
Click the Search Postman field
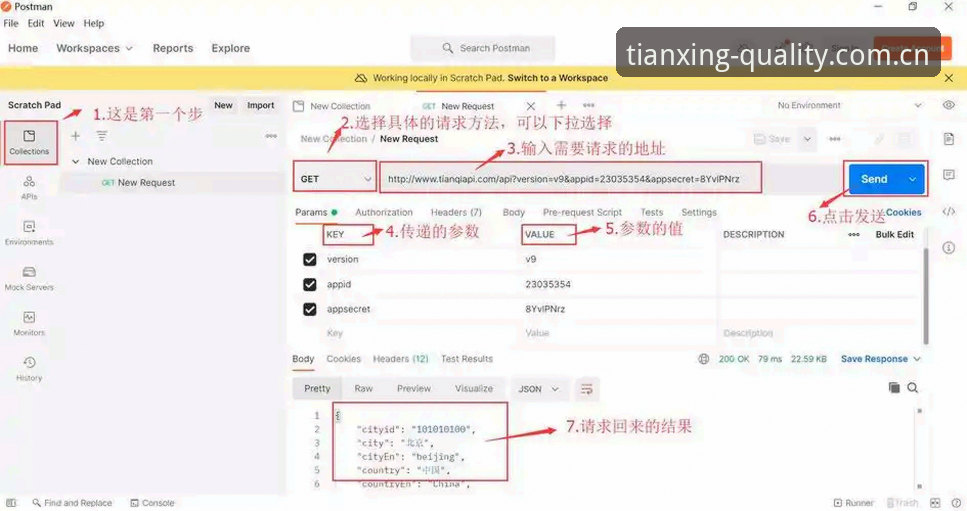(x=483, y=48)
